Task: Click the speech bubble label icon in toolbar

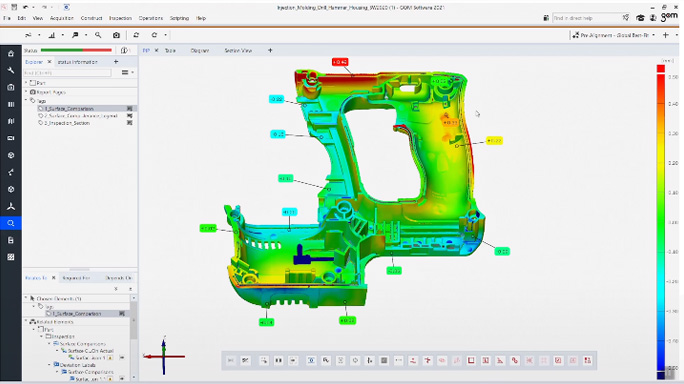Action: pos(75,35)
